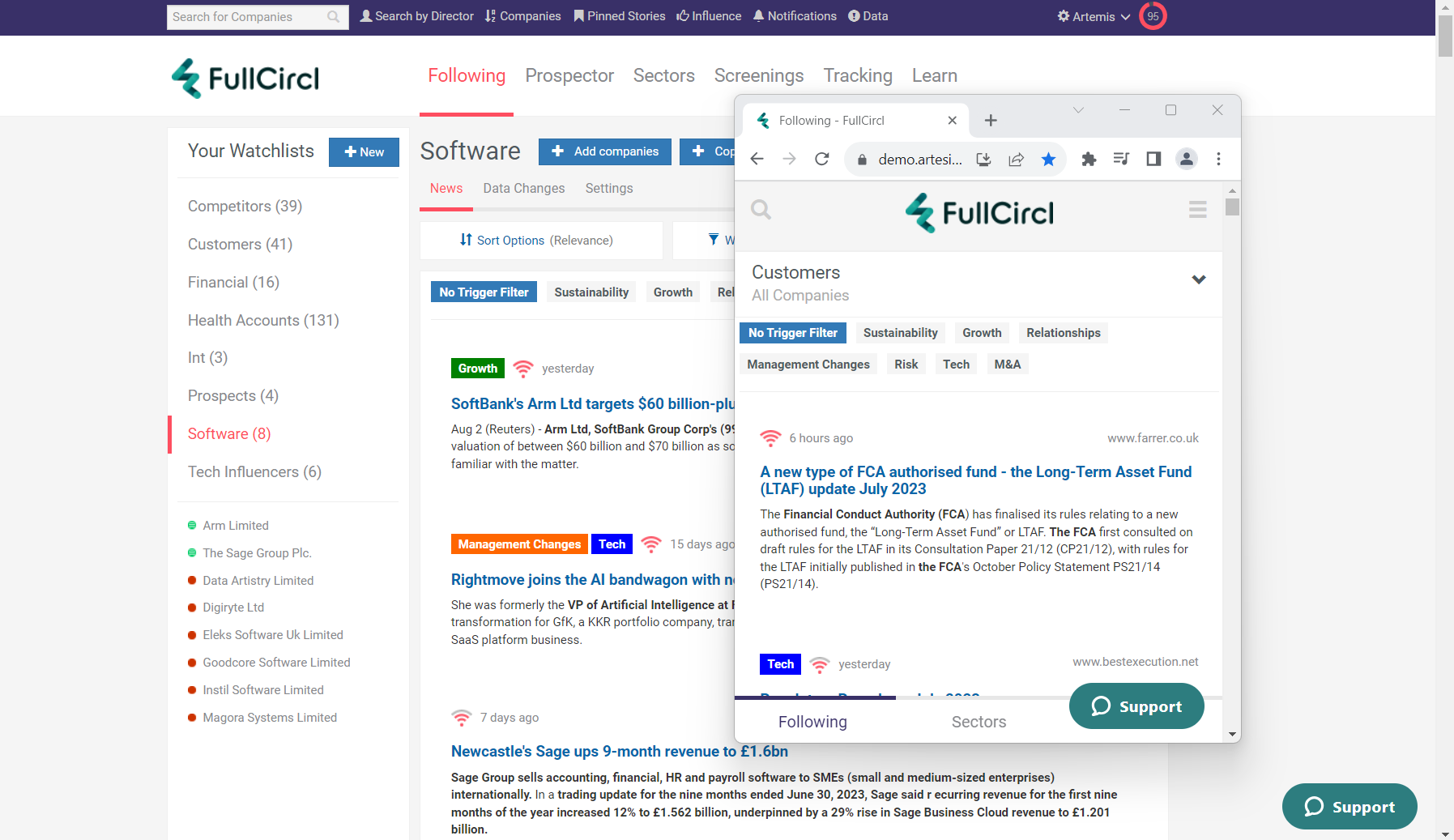Image resolution: width=1454 pixels, height=840 pixels.
Task: Toggle the Management Changes filter in popup
Action: tap(808, 365)
